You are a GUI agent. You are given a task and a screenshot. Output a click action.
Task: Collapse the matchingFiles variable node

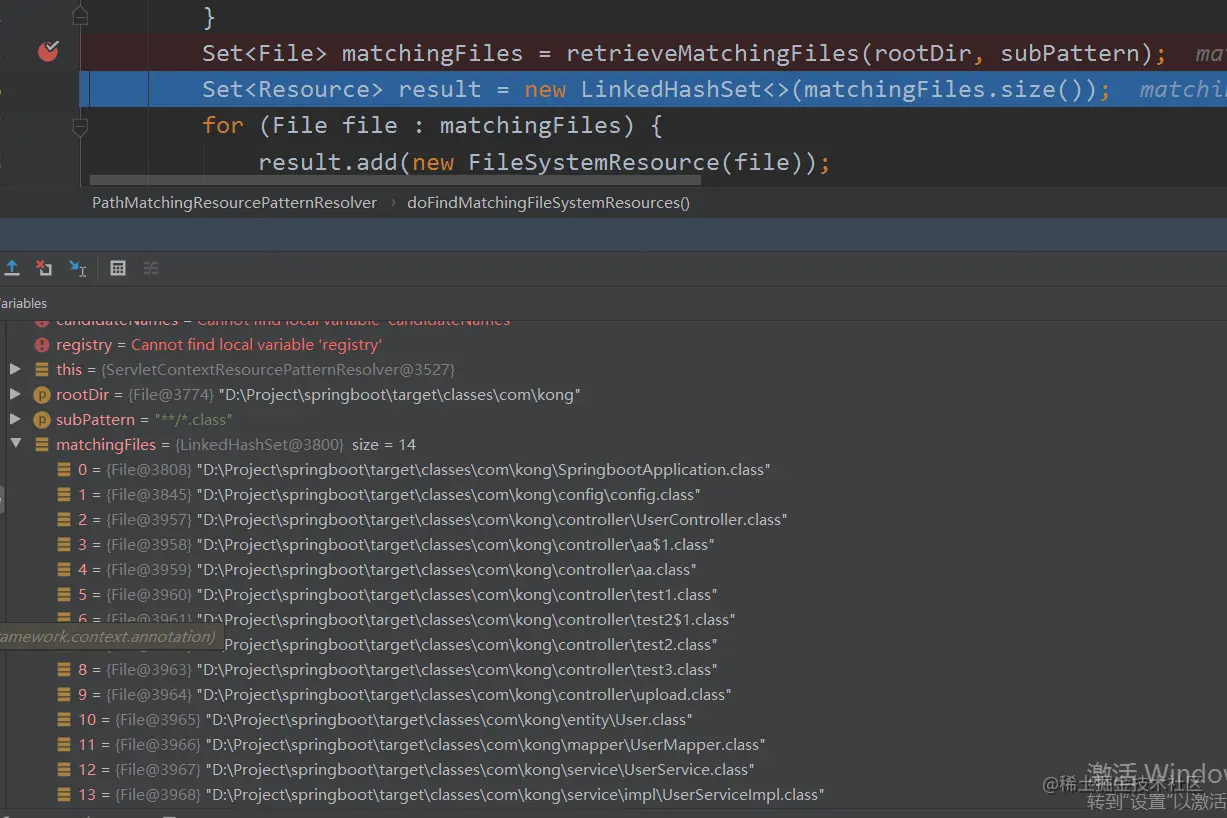pyautogui.click(x=15, y=444)
